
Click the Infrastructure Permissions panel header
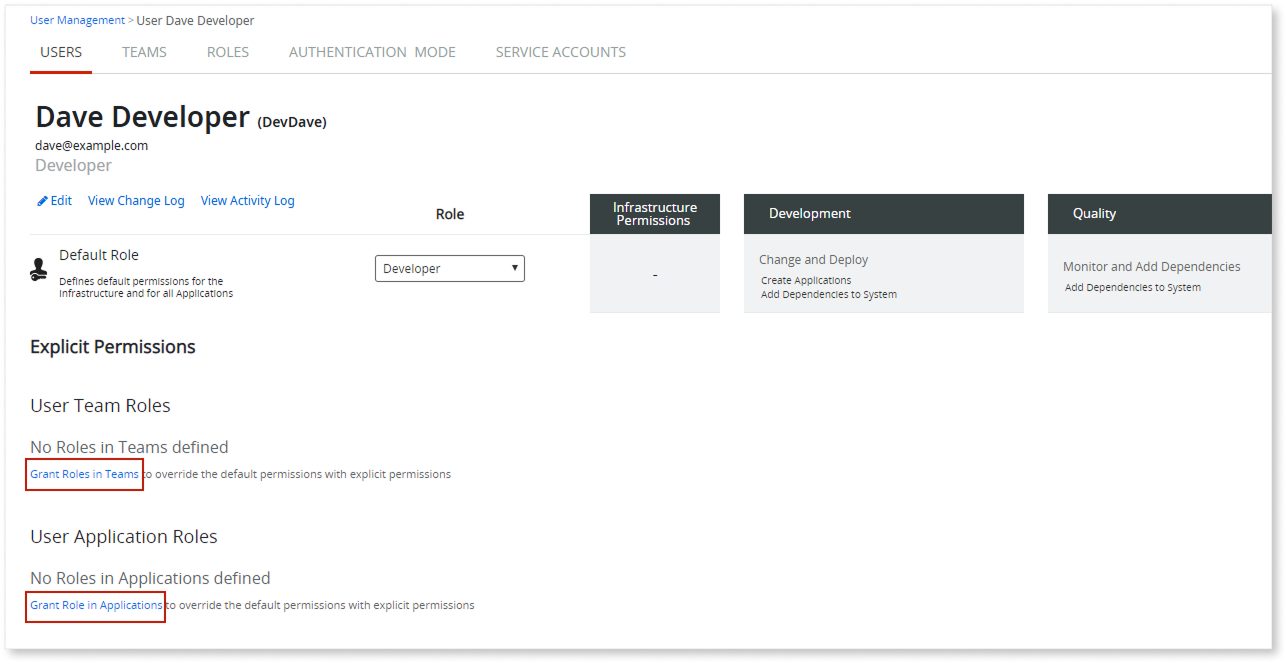654,213
